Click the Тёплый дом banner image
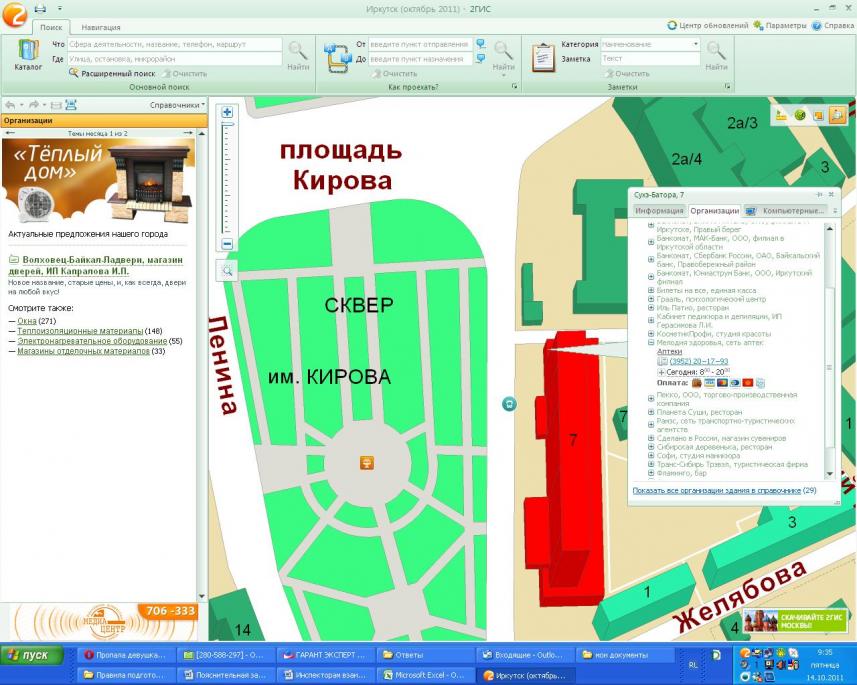857x685 pixels. [x=98, y=180]
